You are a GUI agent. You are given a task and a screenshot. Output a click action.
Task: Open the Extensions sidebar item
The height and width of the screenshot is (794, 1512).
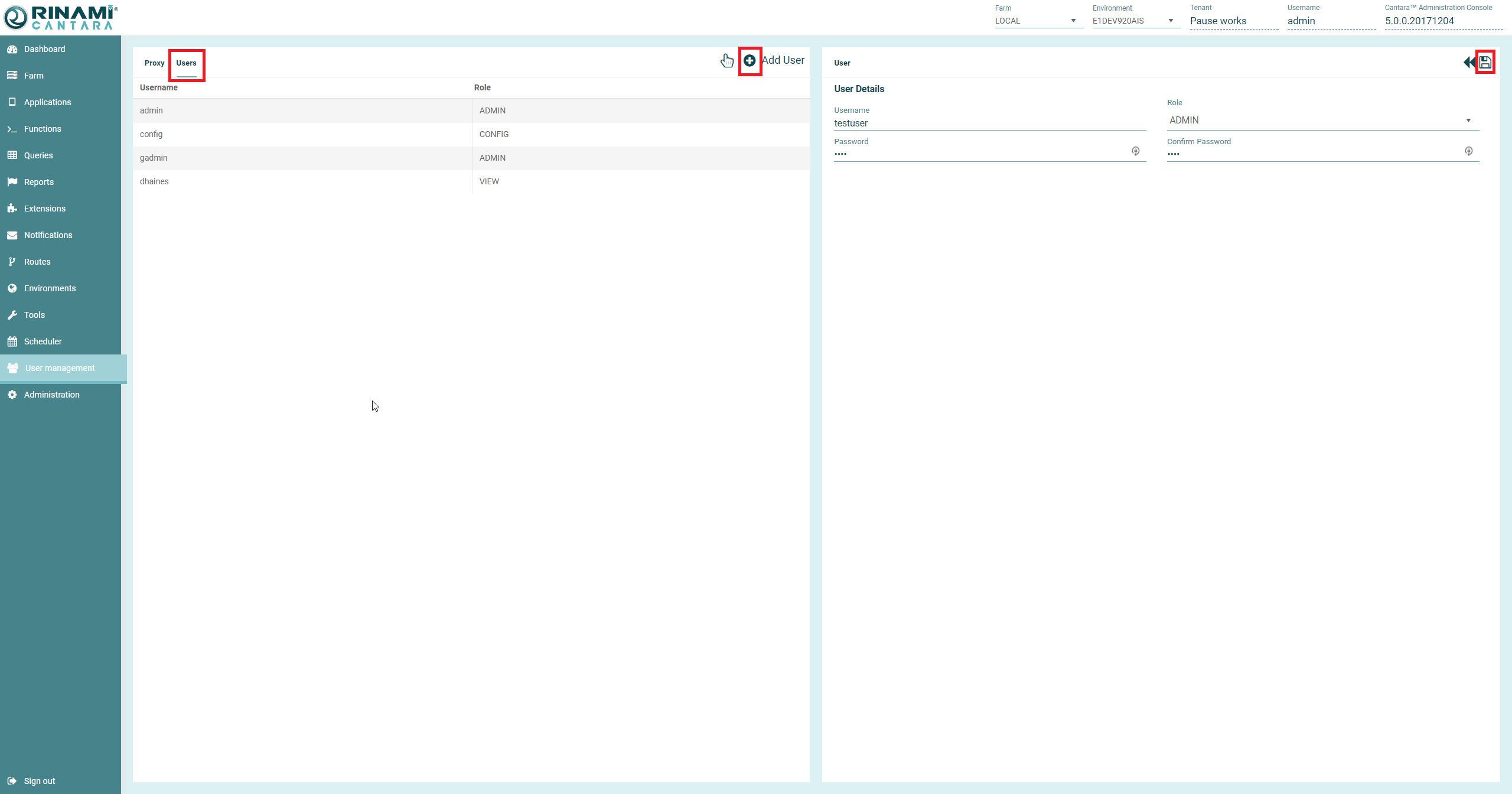tap(44, 209)
